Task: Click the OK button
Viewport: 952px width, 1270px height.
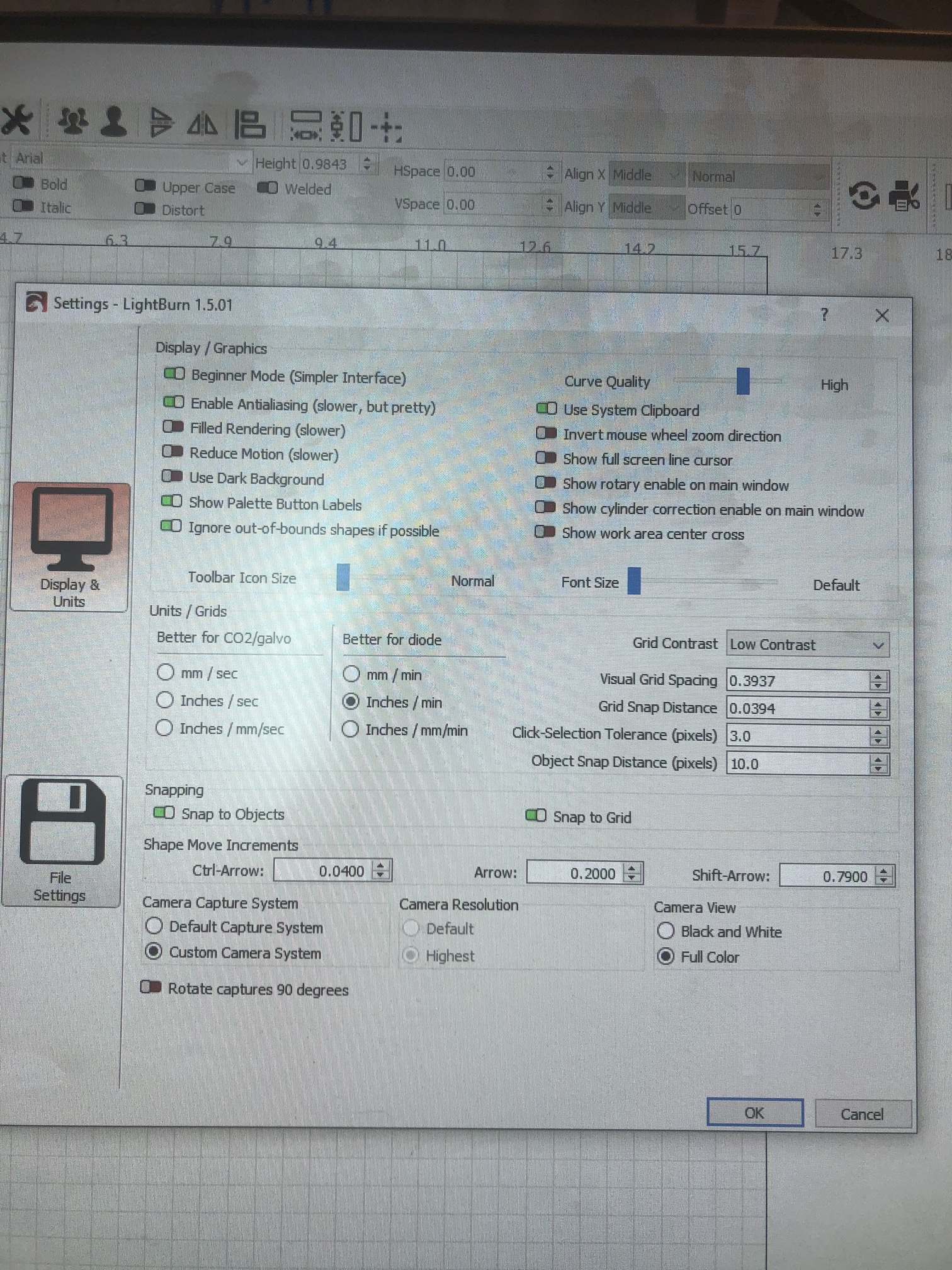Action: [x=755, y=1113]
